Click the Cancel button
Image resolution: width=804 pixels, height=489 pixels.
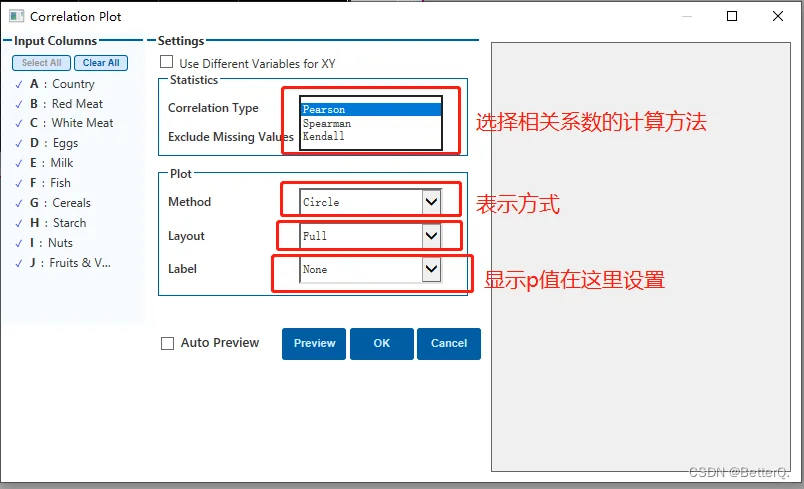coord(449,343)
